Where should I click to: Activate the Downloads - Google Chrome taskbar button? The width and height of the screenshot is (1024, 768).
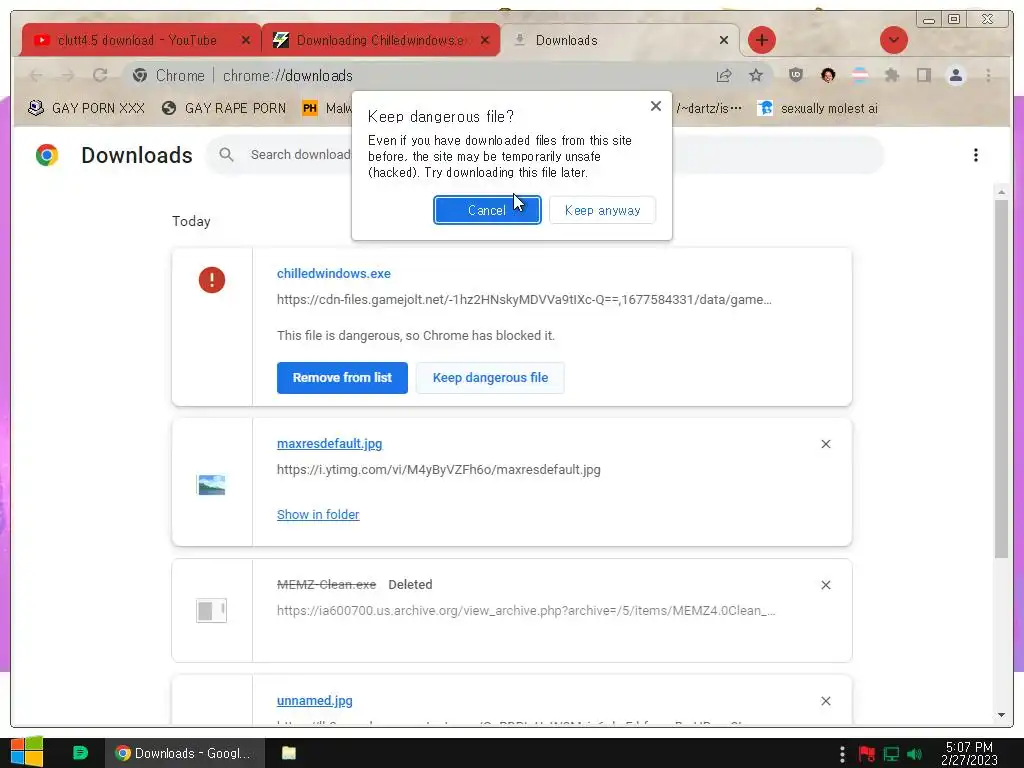[x=185, y=753]
